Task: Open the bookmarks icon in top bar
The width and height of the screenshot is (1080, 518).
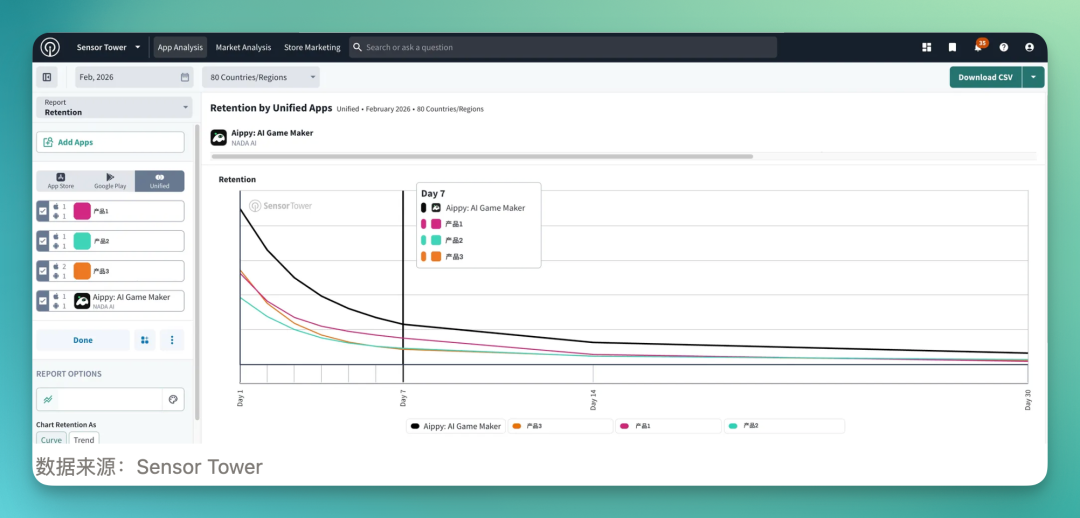Action: [952, 48]
